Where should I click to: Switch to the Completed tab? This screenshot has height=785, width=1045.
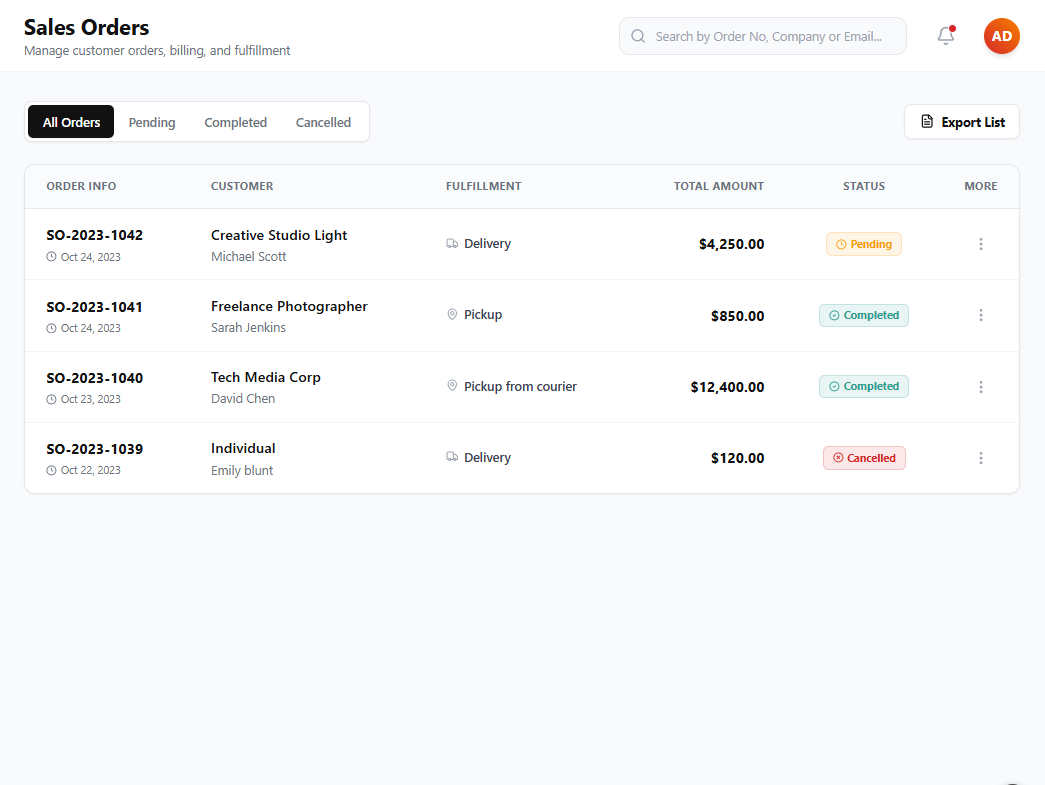235,122
